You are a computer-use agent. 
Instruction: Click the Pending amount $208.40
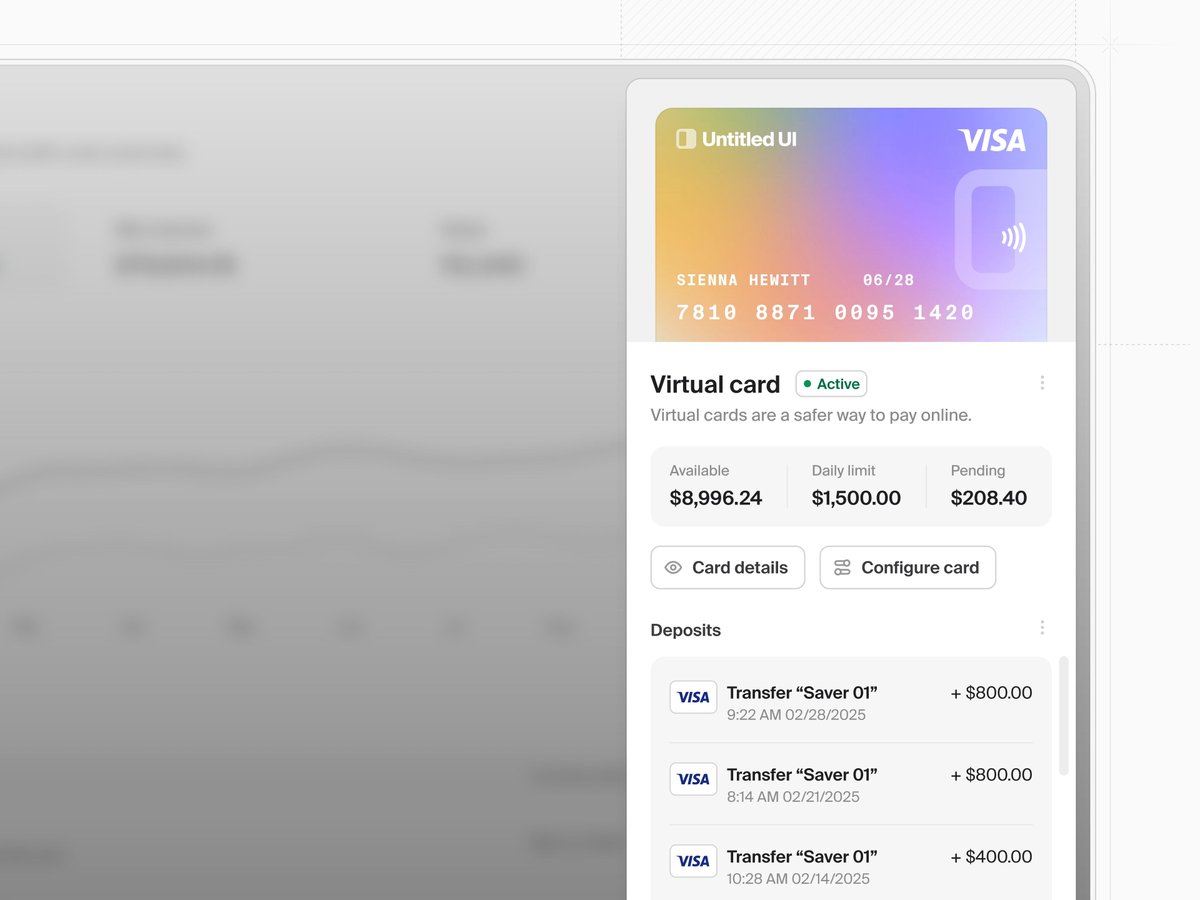pyautogui.click(x=989, y=498)
